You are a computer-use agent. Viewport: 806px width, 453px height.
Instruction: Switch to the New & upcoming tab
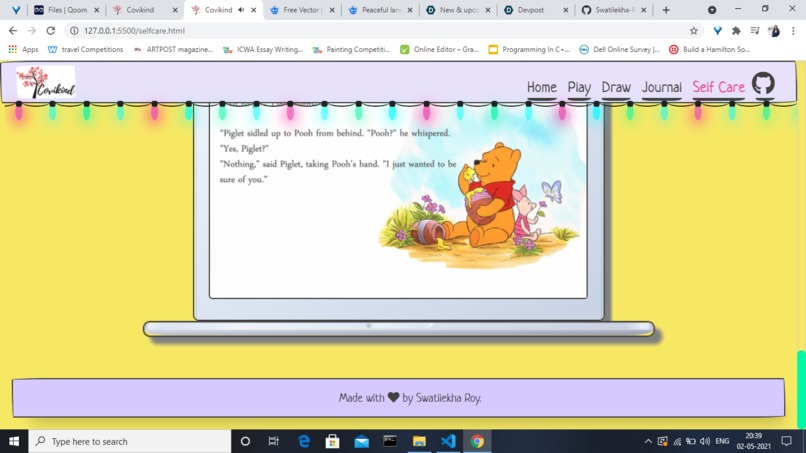click(x=459, y=10)
